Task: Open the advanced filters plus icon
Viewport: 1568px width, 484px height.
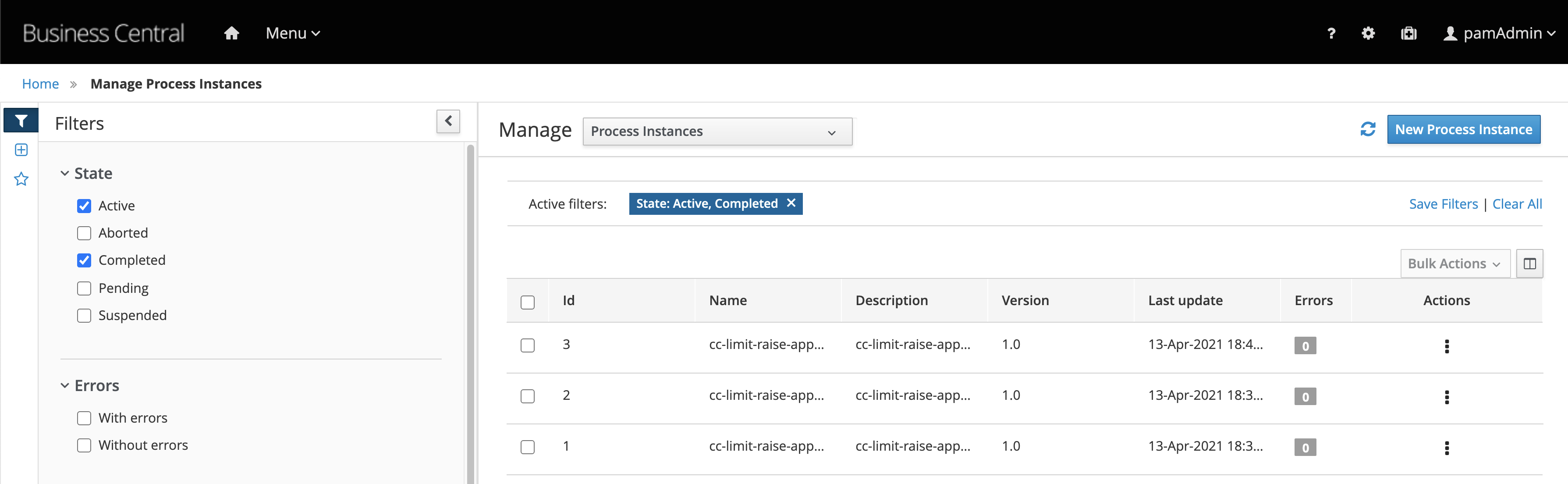Action: pyautogui.click(x=21, y=150)
